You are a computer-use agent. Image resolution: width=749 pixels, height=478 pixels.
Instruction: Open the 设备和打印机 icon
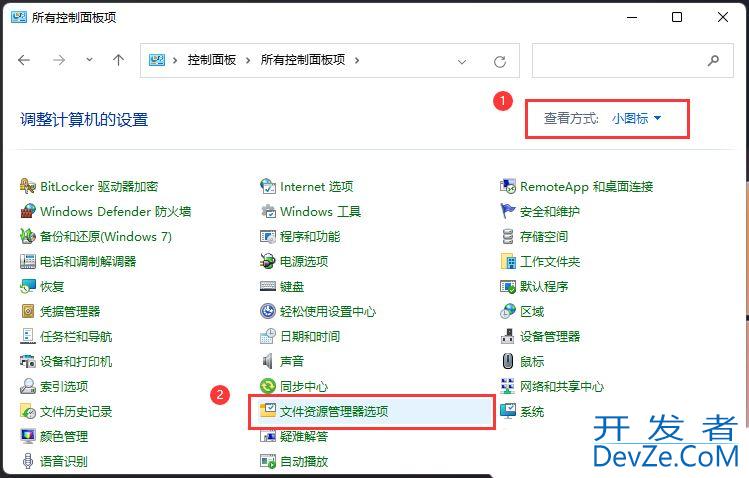[28, 361]
